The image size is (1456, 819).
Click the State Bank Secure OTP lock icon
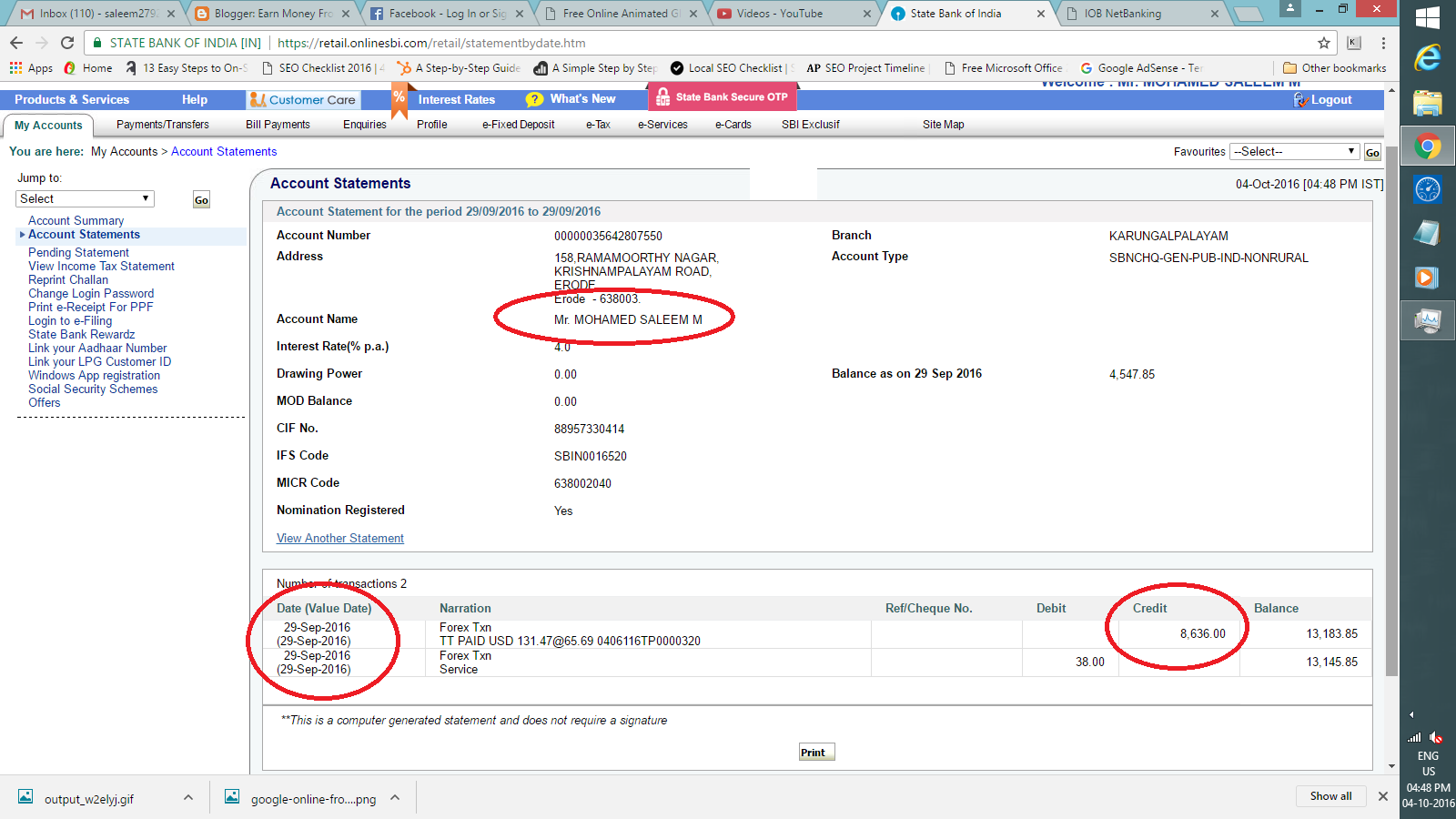click(x=662, y=96)
